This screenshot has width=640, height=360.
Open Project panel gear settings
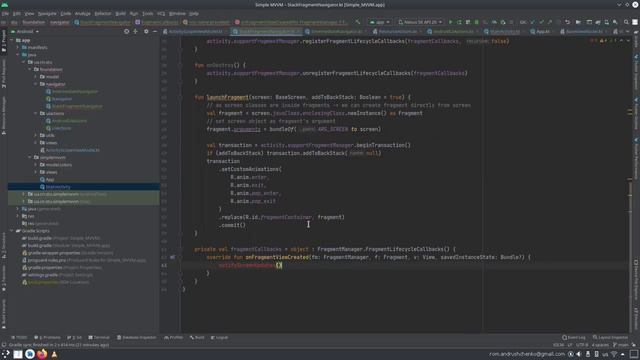pyautogui.click(x=146, y=31)
